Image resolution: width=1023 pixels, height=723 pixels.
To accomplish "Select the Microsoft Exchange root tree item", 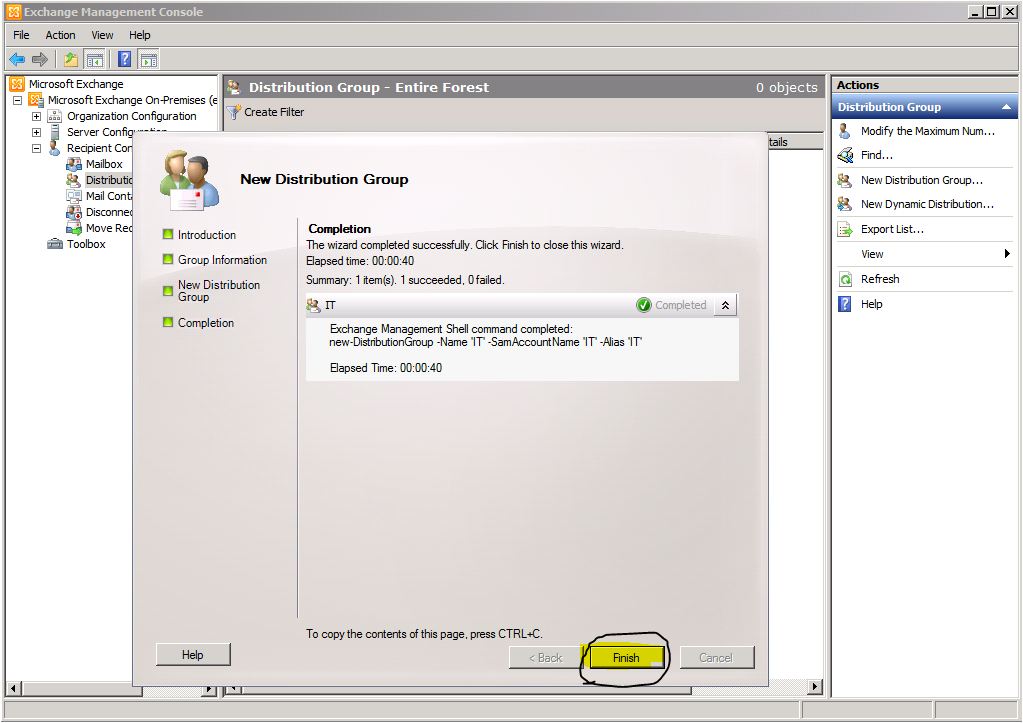I will pyautogui.click(x=76, y=84).
